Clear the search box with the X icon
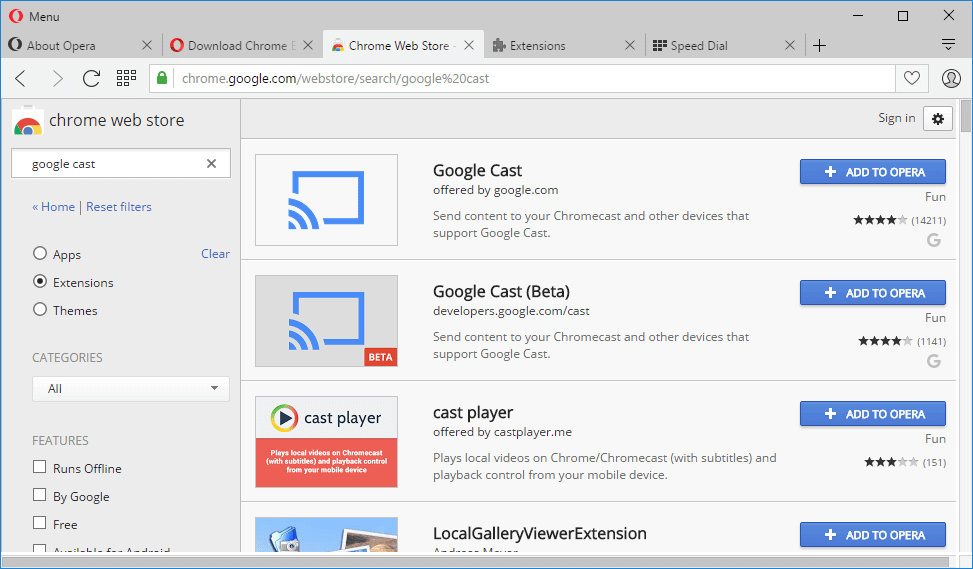 pyautogui.click(x=212, y=164)
